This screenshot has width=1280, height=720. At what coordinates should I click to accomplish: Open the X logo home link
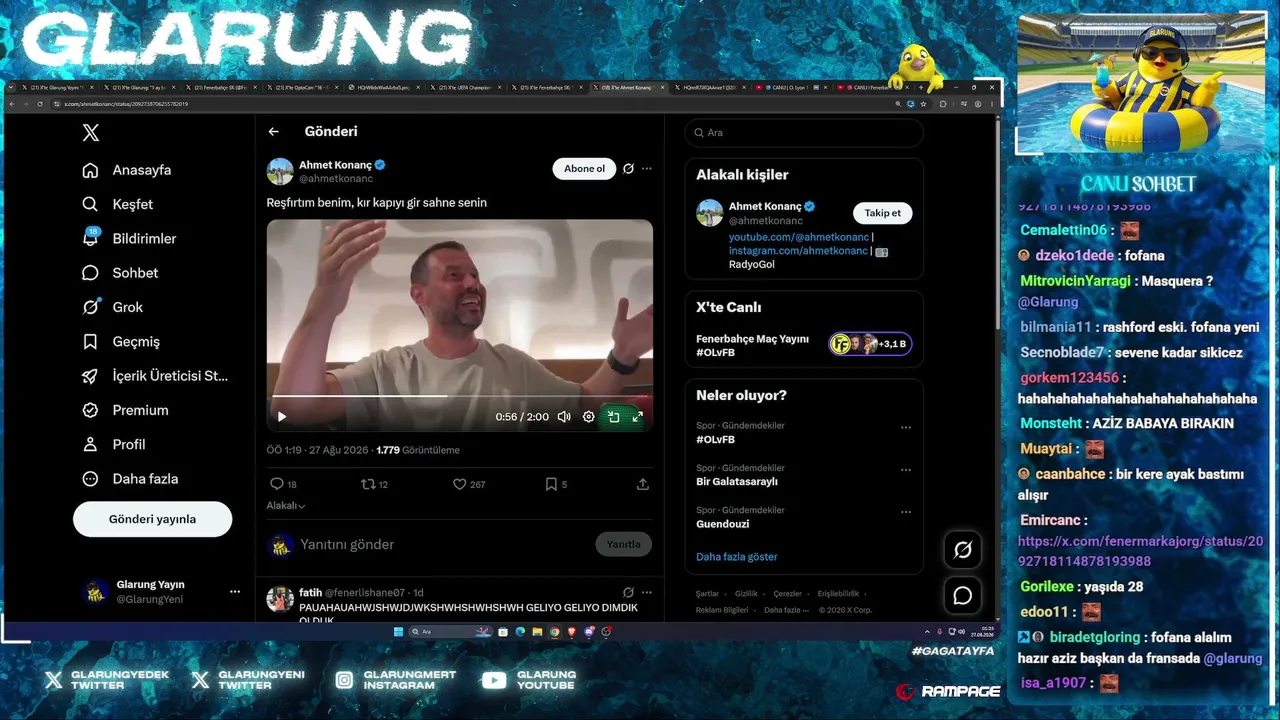click(91, 133)
